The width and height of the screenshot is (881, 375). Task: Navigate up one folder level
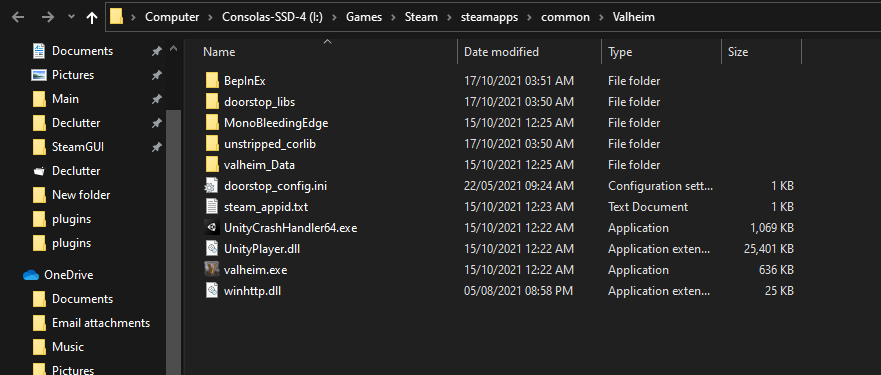[x=92, y=17]
